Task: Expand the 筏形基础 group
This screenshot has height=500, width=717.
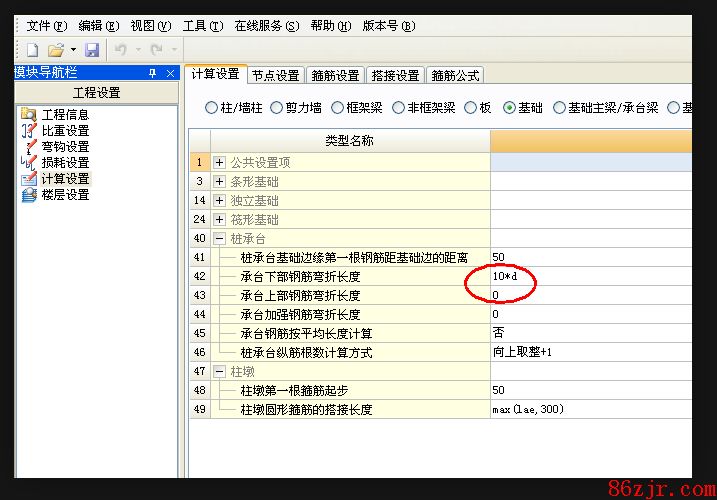Action: (219, 219)
